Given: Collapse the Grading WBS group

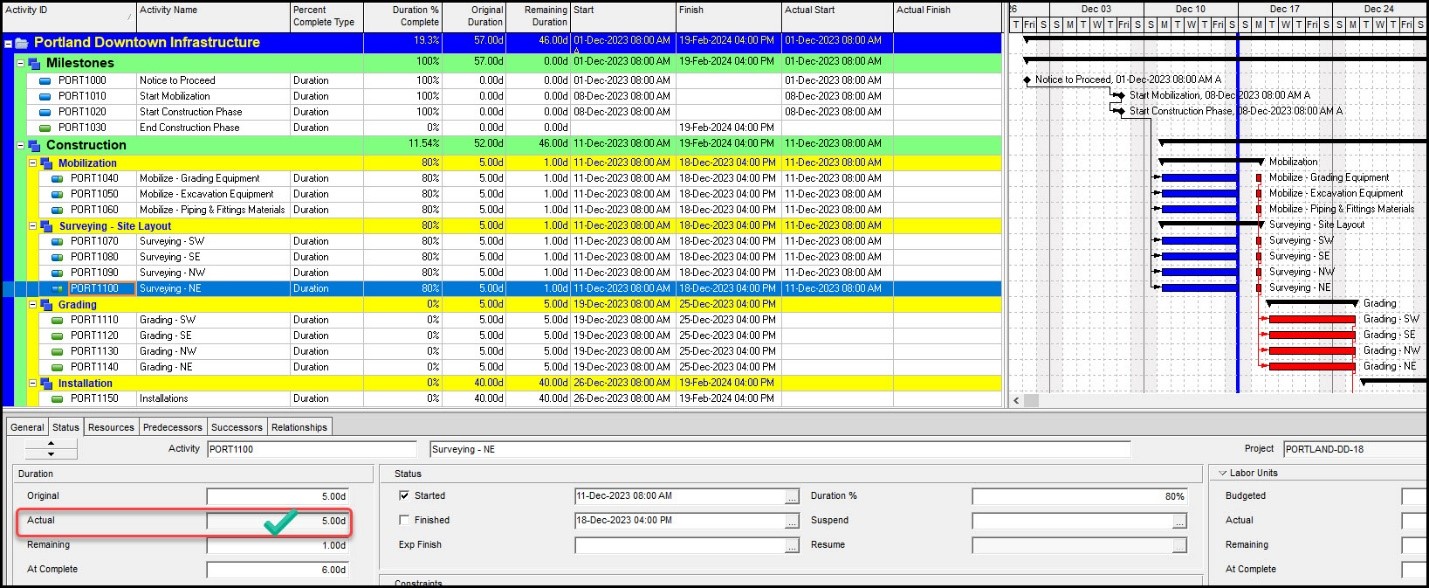Looking at the screenshot, I should tap(32, 305).
